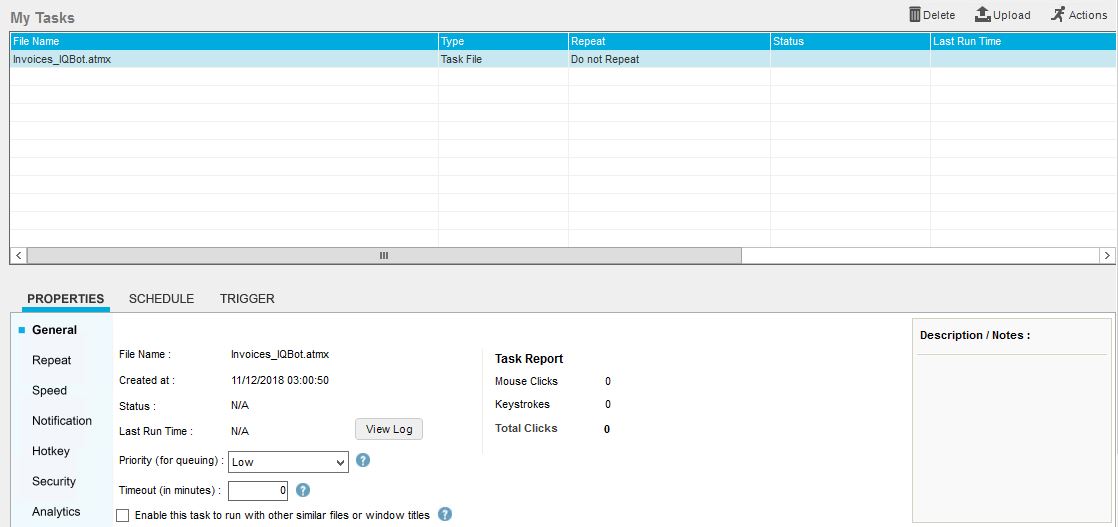
Task: Click the horizontal scrollbar right arrow
Action: click(1107, 256)
